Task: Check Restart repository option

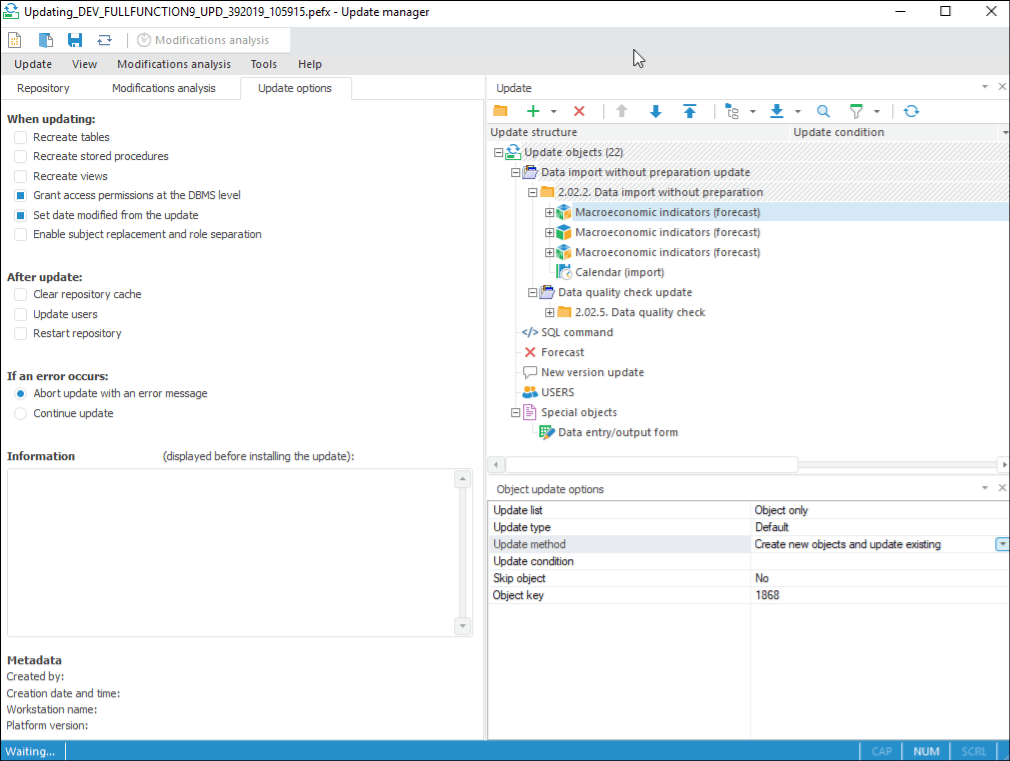Action: (x=21, y=333)
